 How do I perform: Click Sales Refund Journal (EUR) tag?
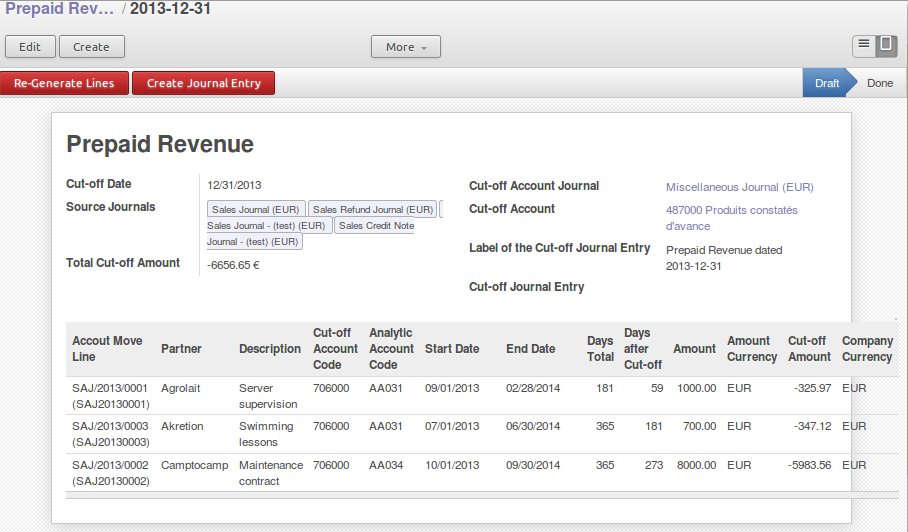(372, 210)
